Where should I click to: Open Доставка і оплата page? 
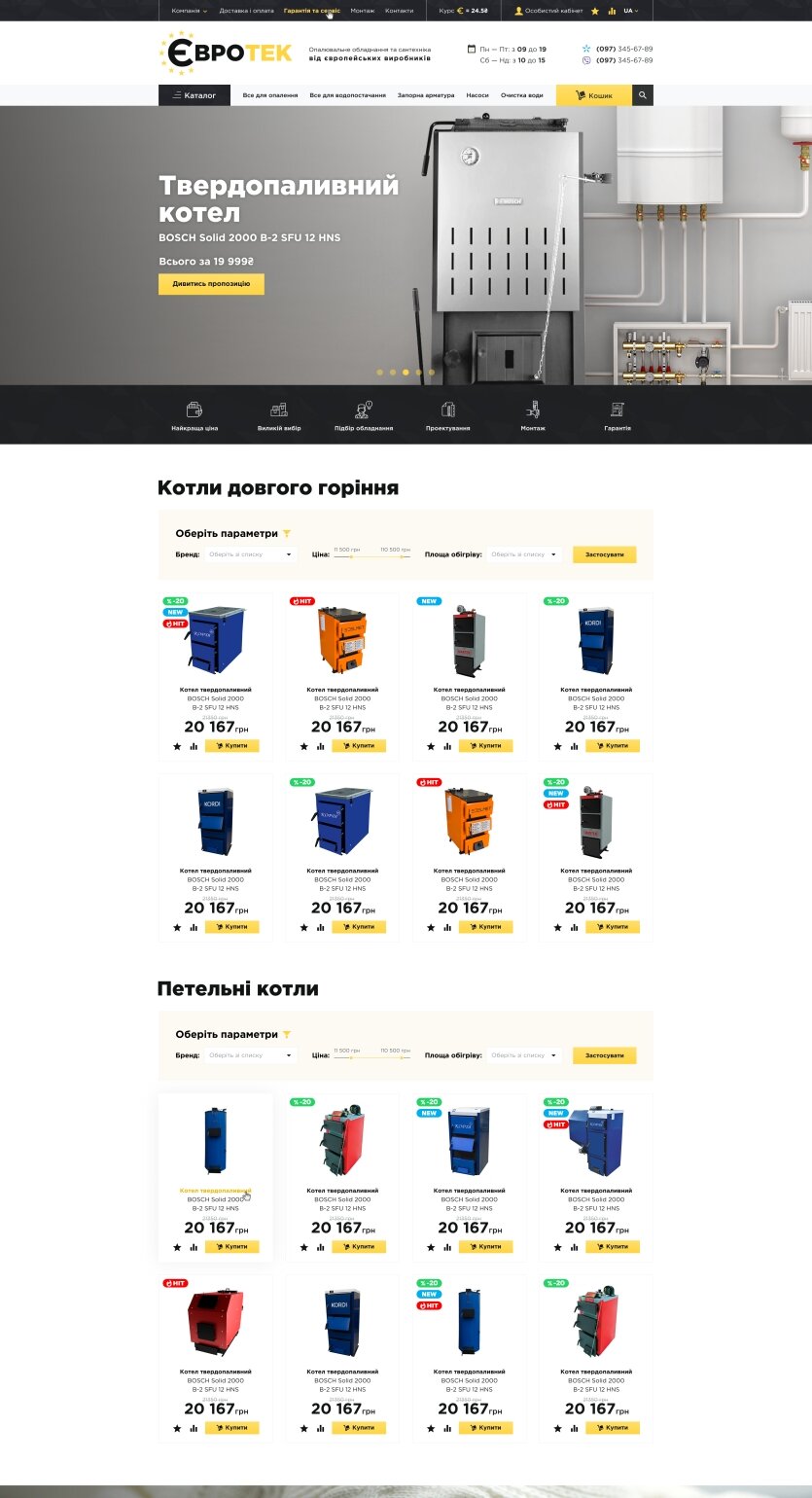(247, 11)
